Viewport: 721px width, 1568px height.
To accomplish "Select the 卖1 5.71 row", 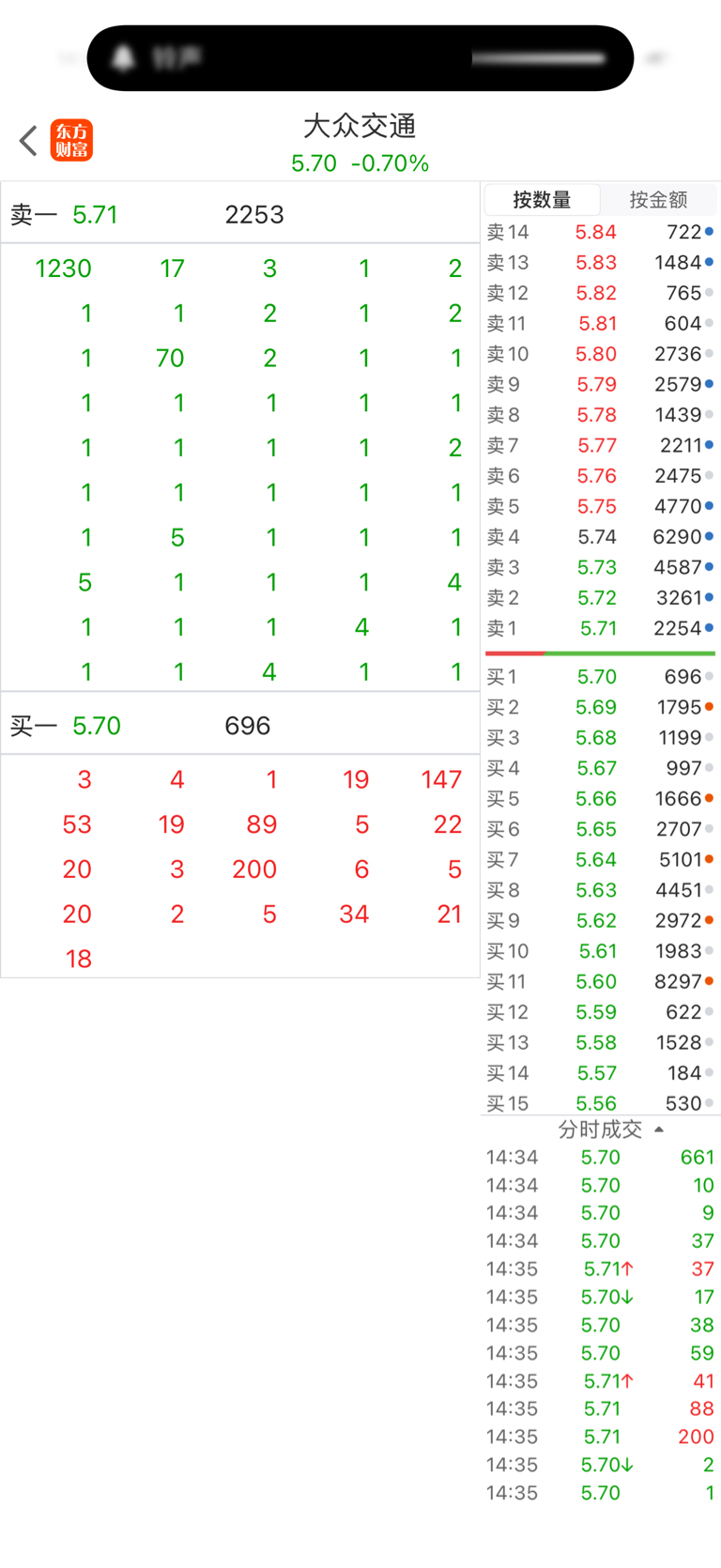I will pyautogui.click(x=600, y=629).
